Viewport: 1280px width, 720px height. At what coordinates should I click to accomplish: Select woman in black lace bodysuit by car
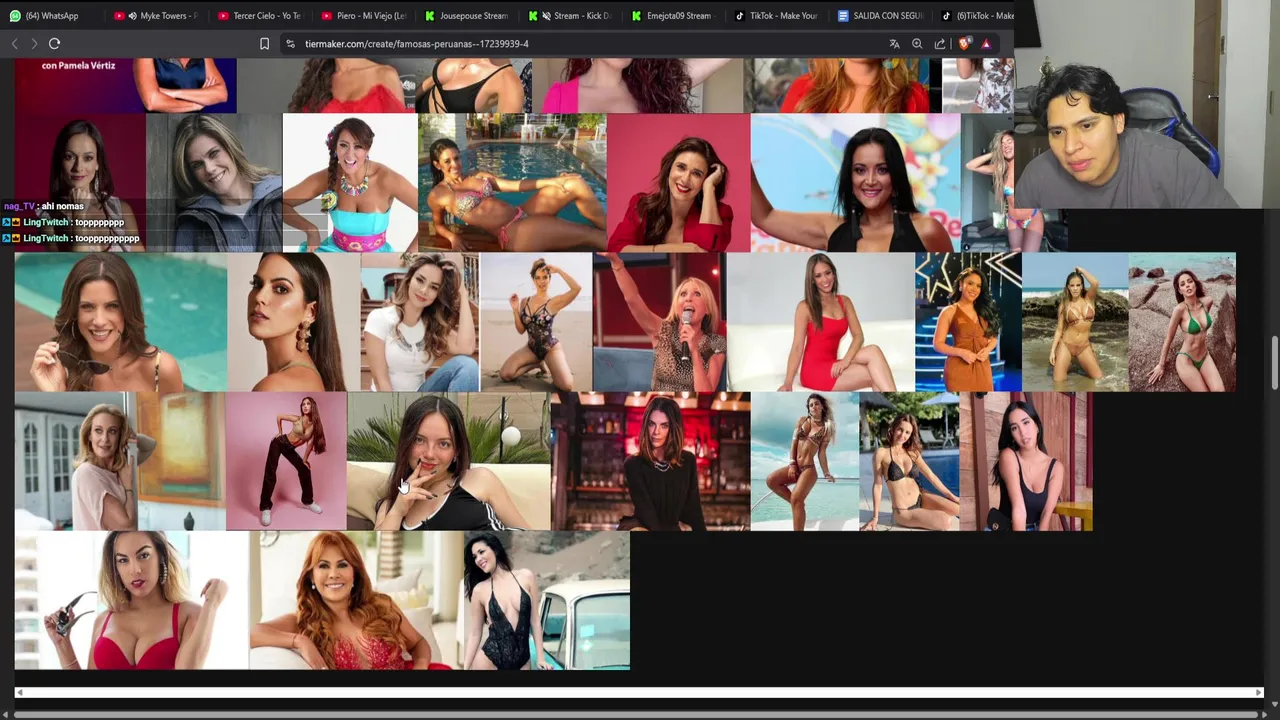click(547, 600)
